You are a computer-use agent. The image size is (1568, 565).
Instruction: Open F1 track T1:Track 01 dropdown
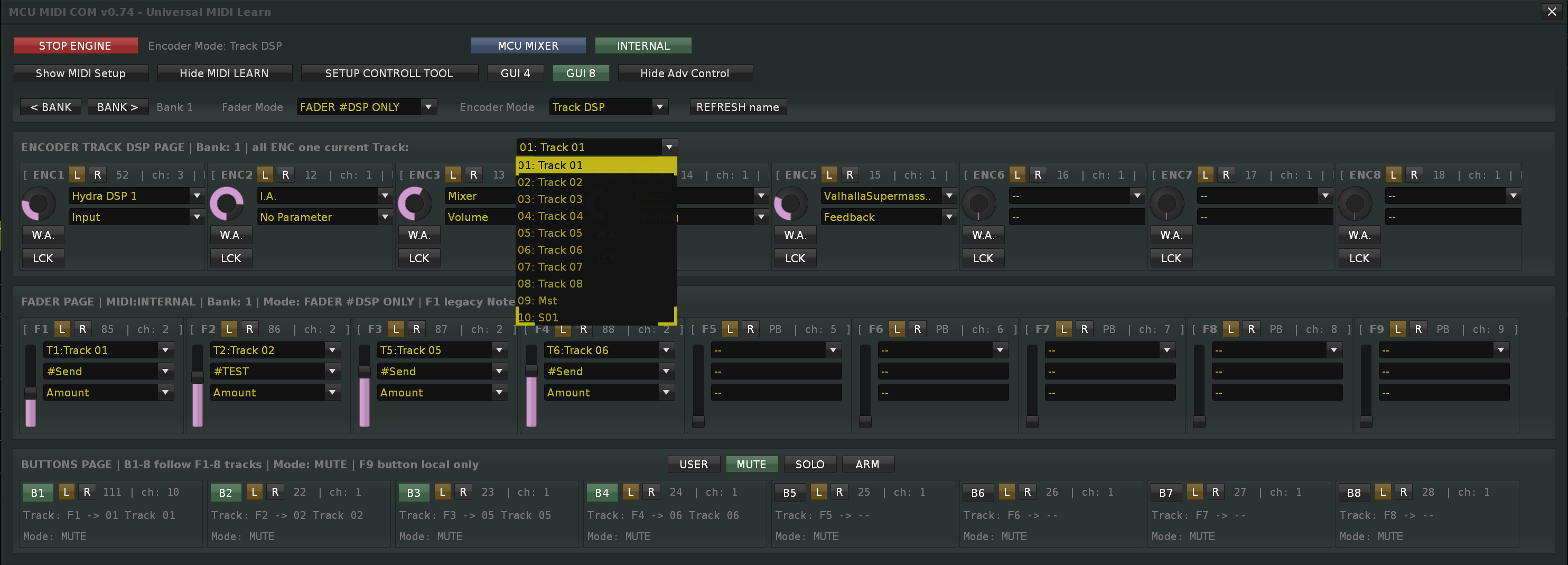click(109, 350)
